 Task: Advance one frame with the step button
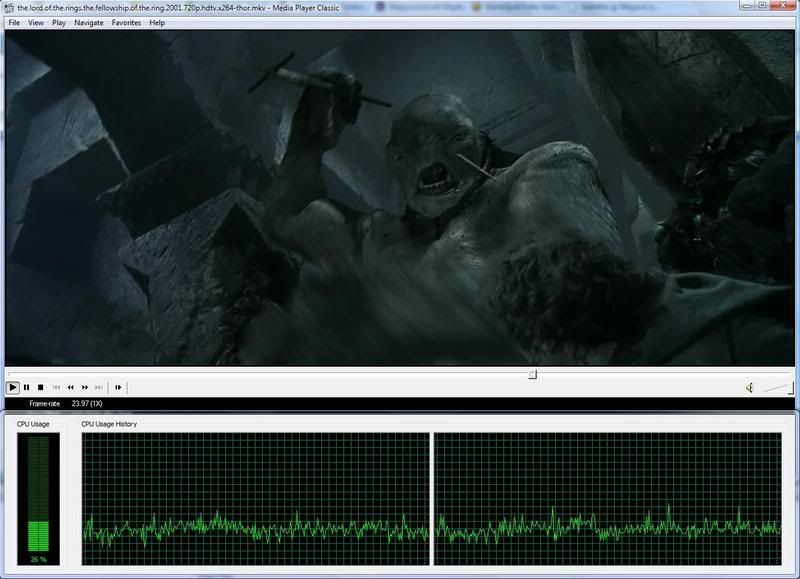(118, 387)
